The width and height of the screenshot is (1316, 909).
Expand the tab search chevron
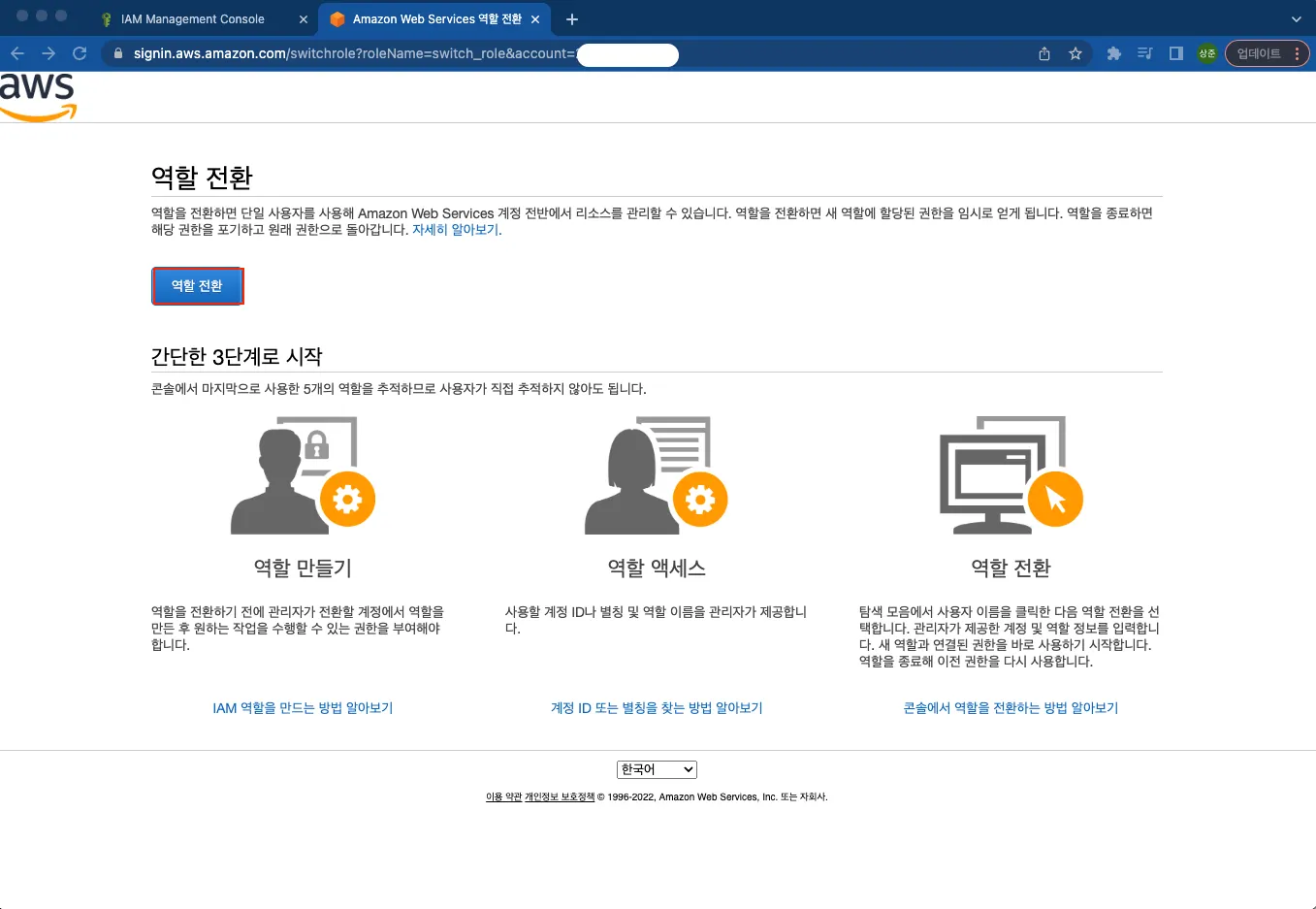(1297, 19)
